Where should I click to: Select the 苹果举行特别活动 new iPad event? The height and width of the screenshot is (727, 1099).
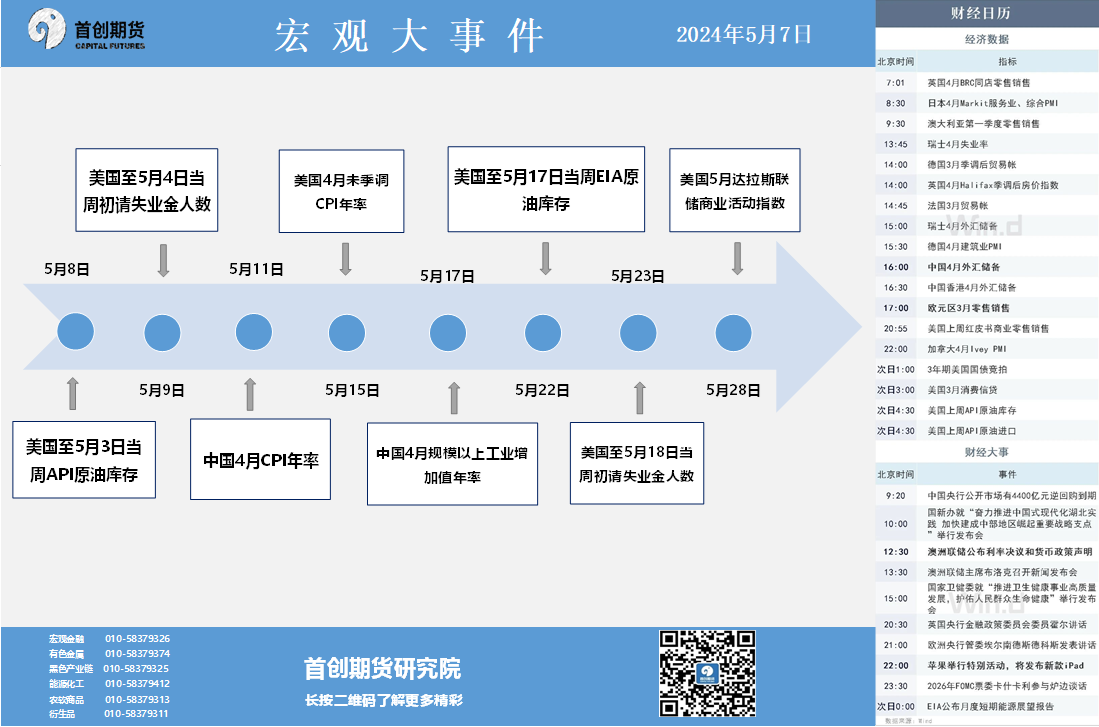tap(987, 665)
